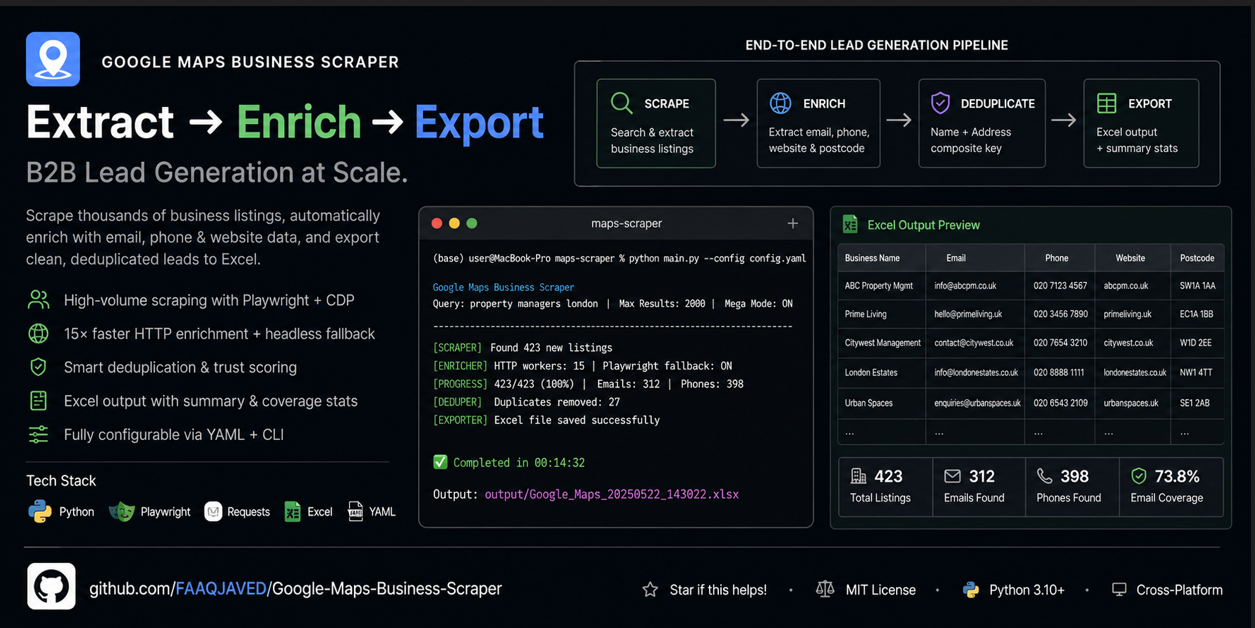Click the sliders icon beside Fully configurable
This screenshot has width=1255, height=628.
pyautogui.click(x=38, y=434)
